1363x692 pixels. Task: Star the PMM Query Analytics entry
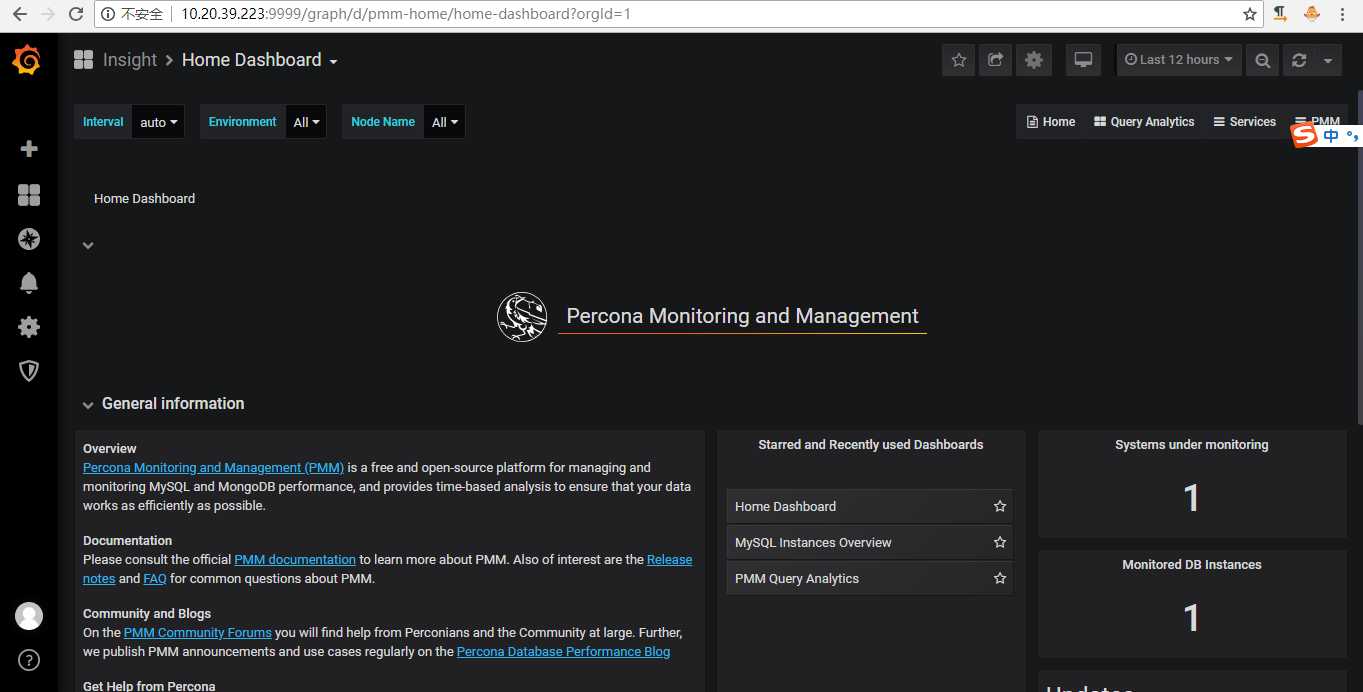coord(999,578)
